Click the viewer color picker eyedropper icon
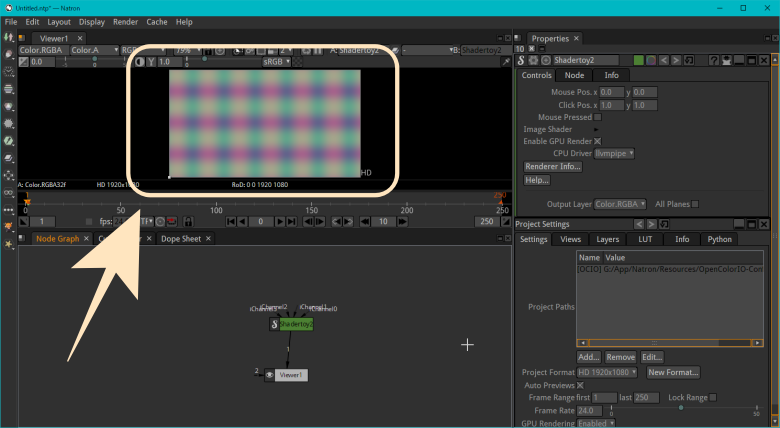 tap(506, 62)
